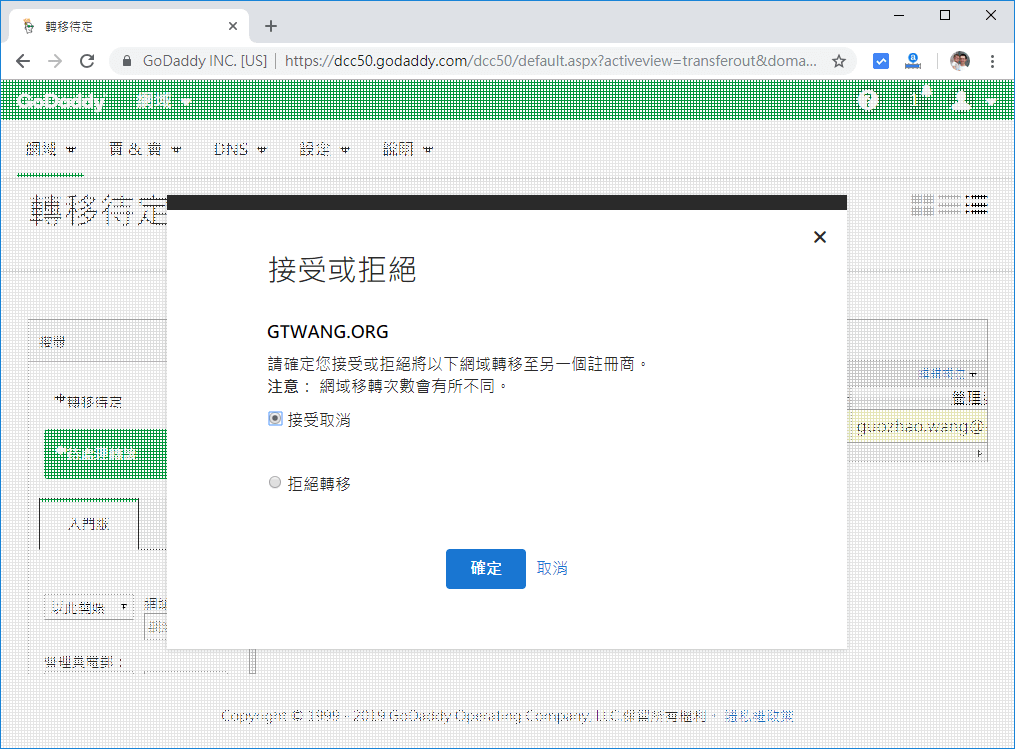Open help via the question mark icon
This screenshot has height=749, width=1015.
click(x=867, y=100)
